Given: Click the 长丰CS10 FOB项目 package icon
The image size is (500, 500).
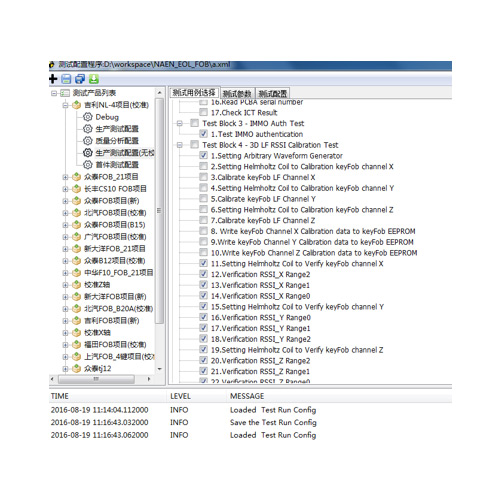Looking at the screenshot, I should point(77,189).
